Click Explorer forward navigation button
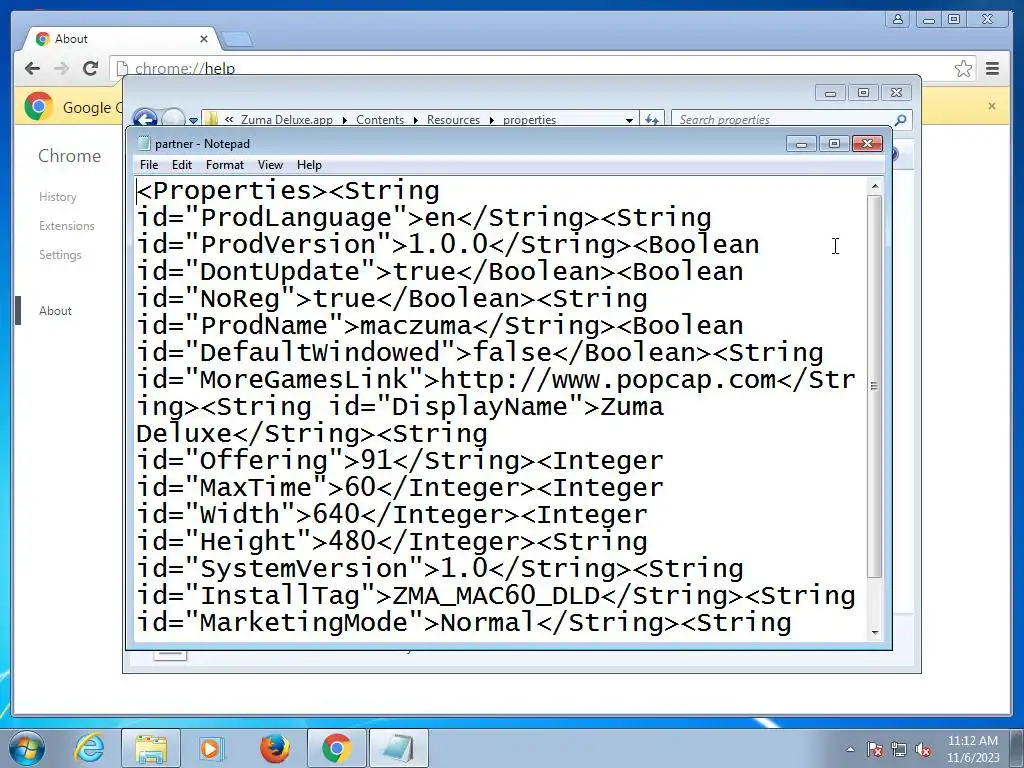The height and width of the screenshot is (768, 1024). pos(173,120)
